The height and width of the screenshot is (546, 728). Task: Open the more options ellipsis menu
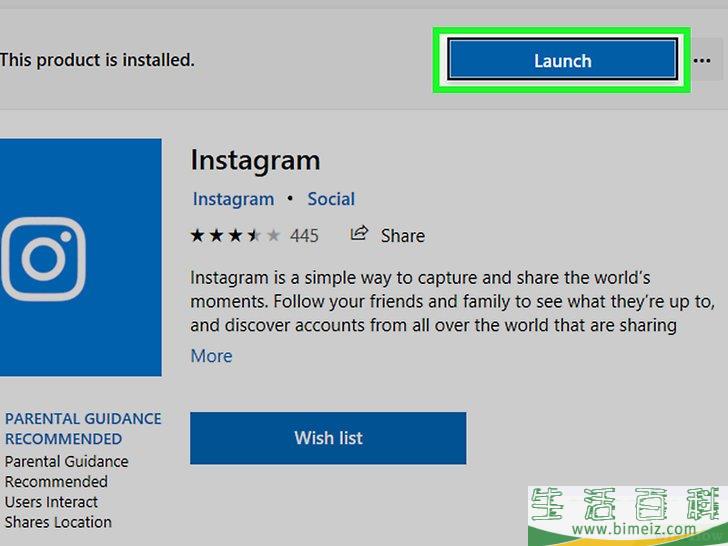(702, 60)
